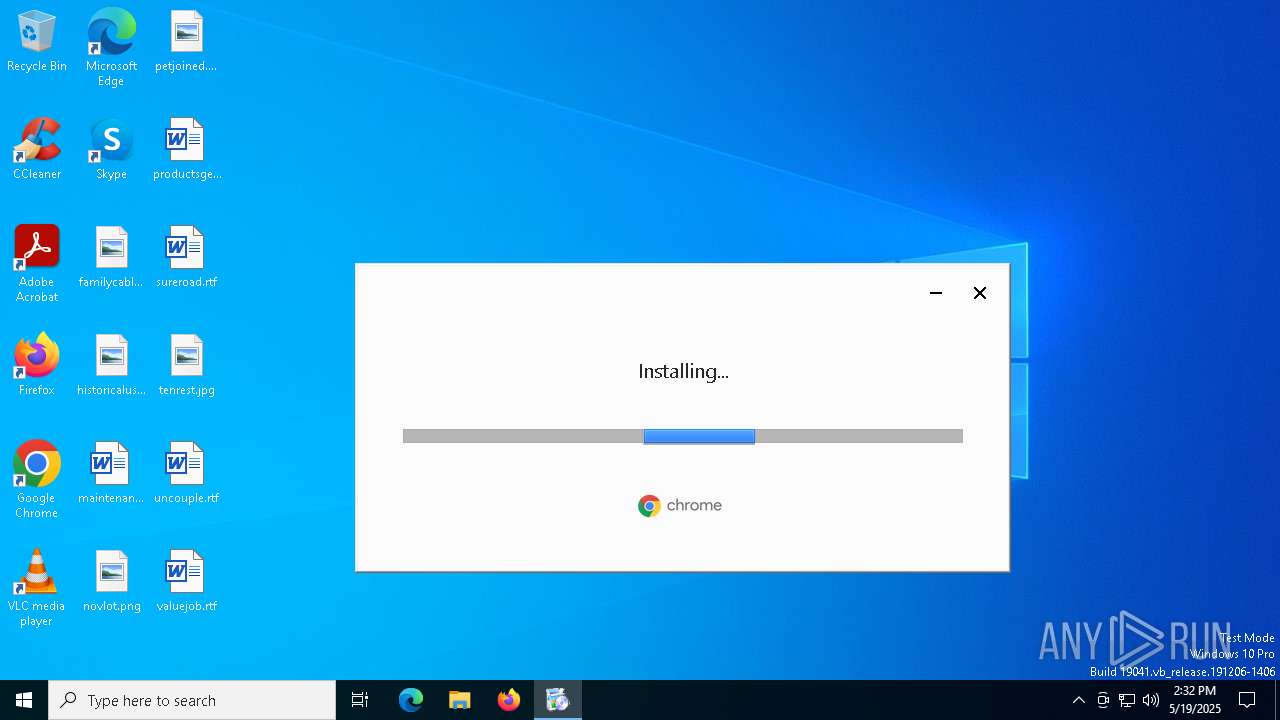1280x720 pixels.
Task: Launch Edge from the taskbar
Action: point(411,700)
